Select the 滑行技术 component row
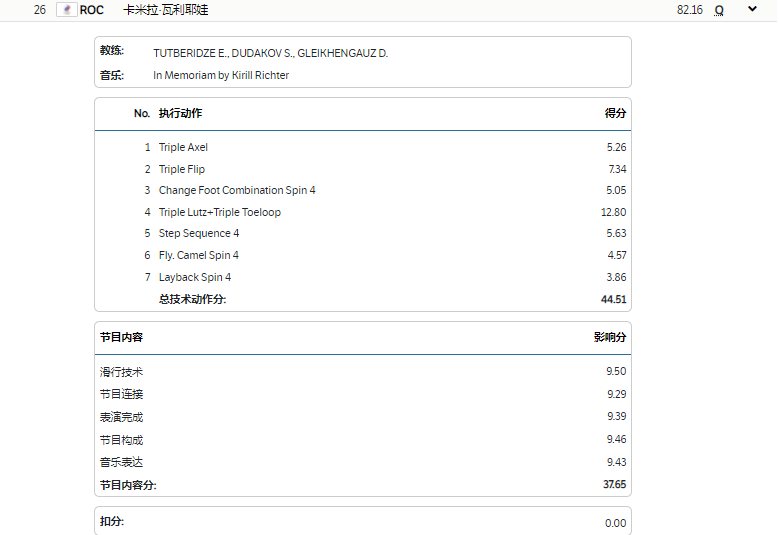The width and height of the screenshot is (779, 535). point(363,372)
